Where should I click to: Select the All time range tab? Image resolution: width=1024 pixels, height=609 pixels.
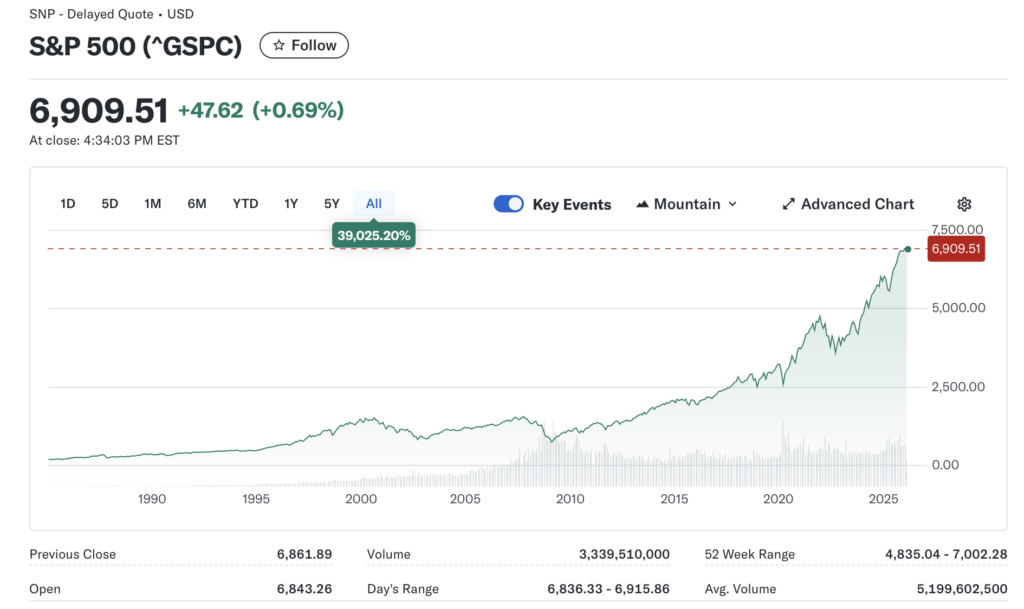pos(374,204)
